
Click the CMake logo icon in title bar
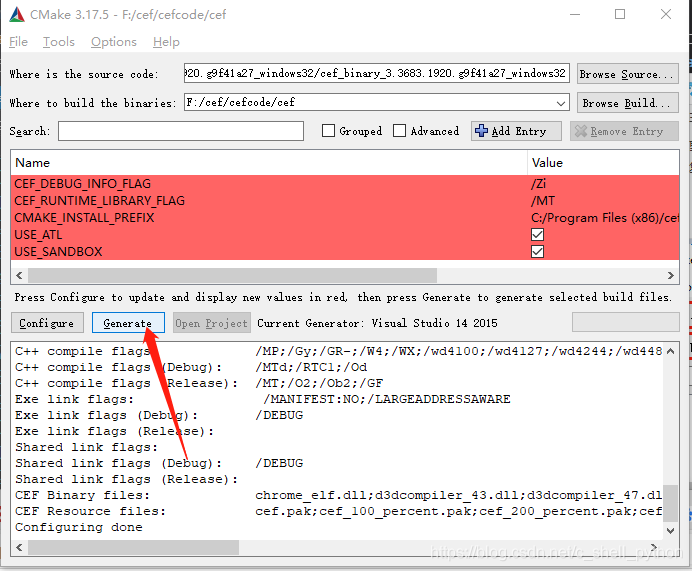[x=17, y=14]
